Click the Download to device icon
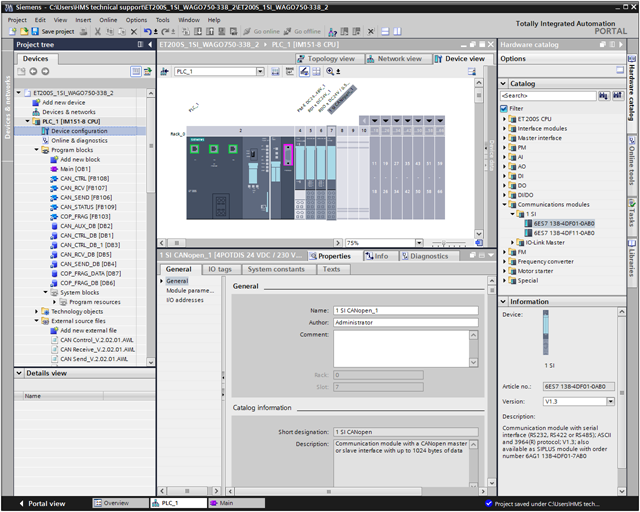 (198, 31)
